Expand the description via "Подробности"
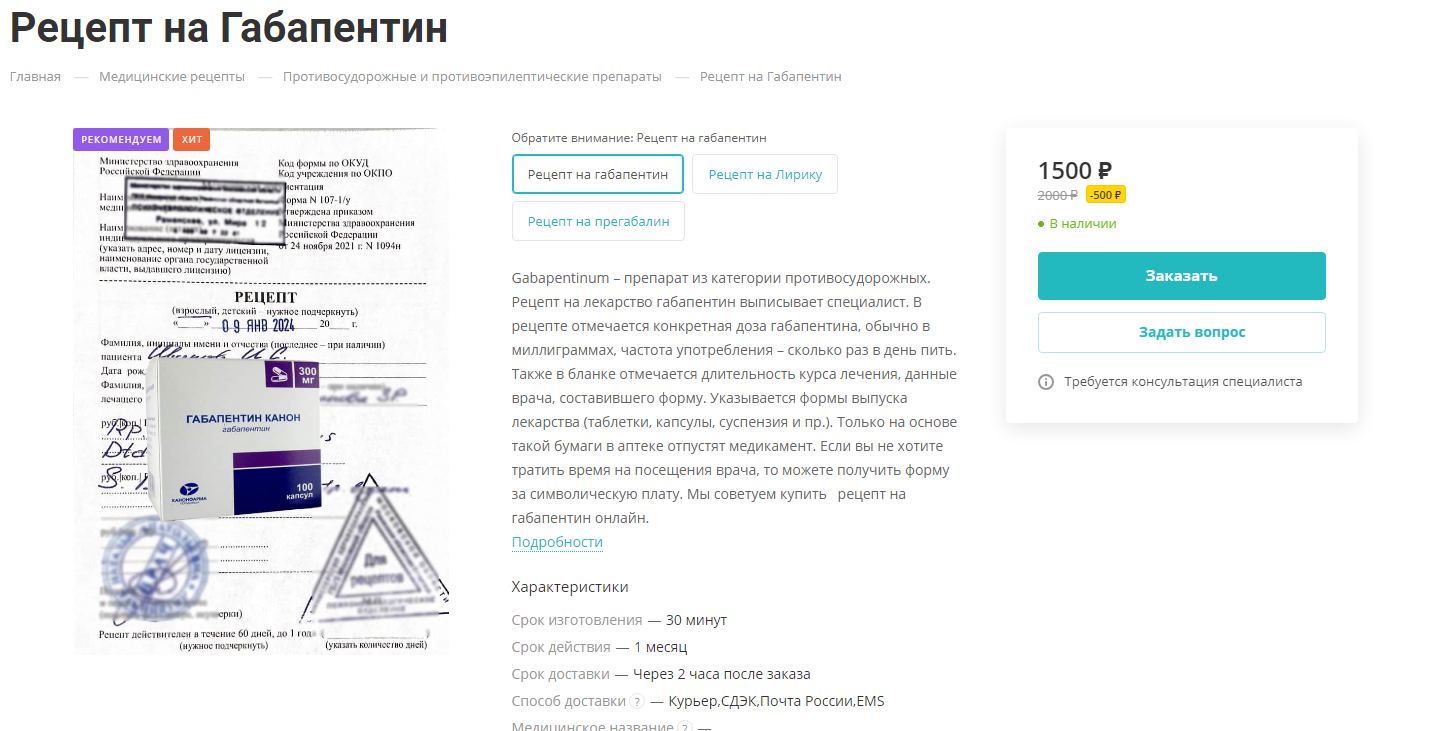Screen dimensions: 1439x731 click(557, 542)
